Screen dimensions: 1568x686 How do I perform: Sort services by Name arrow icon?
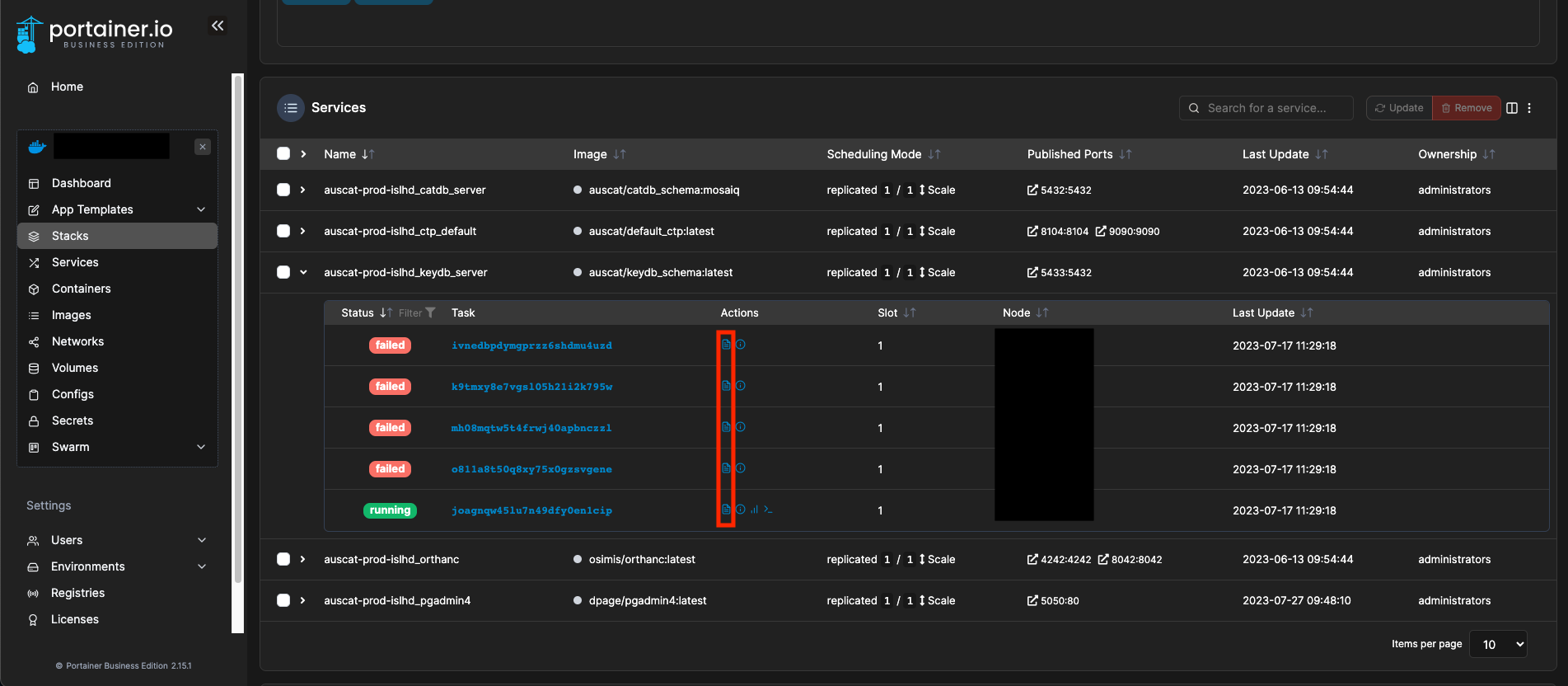[x=368, y=154]
